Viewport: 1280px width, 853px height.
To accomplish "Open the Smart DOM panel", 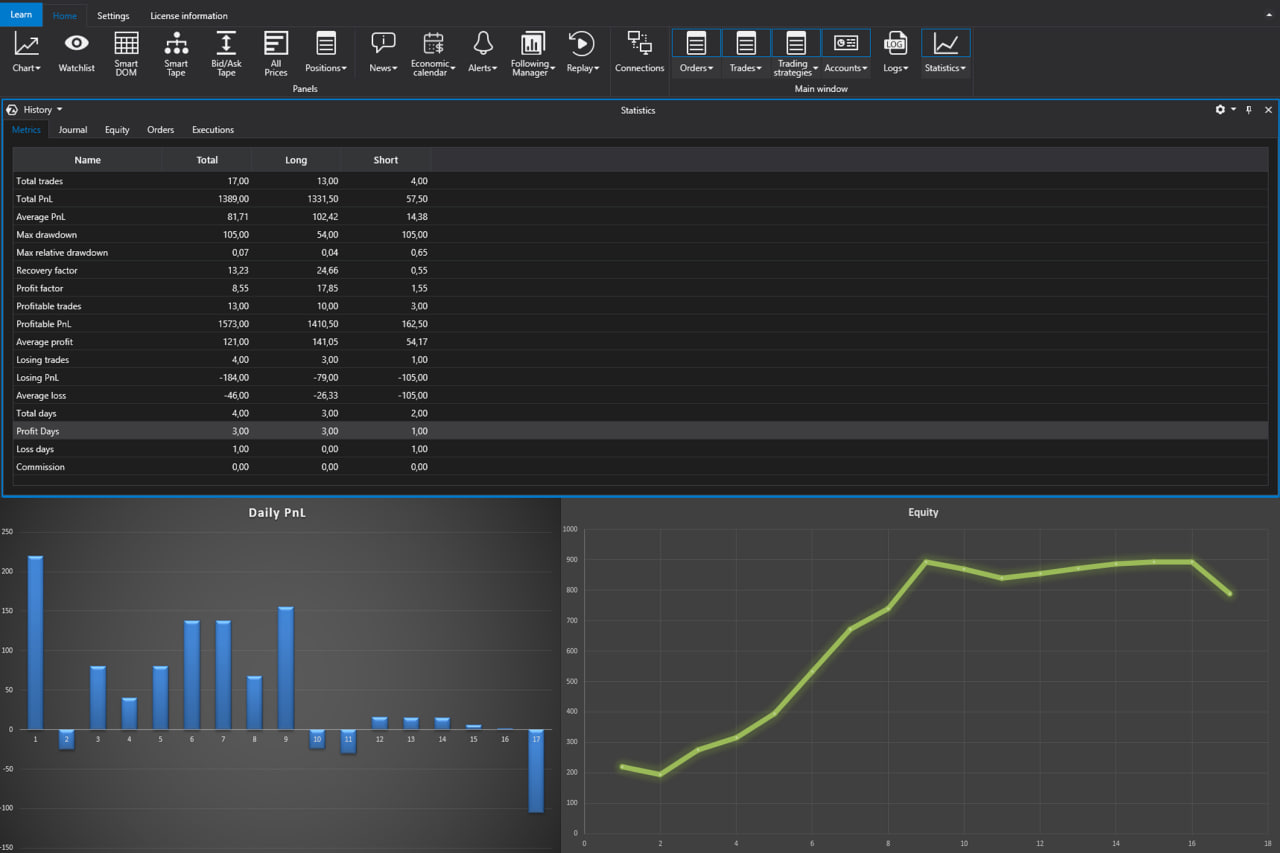I will point(126,52).
